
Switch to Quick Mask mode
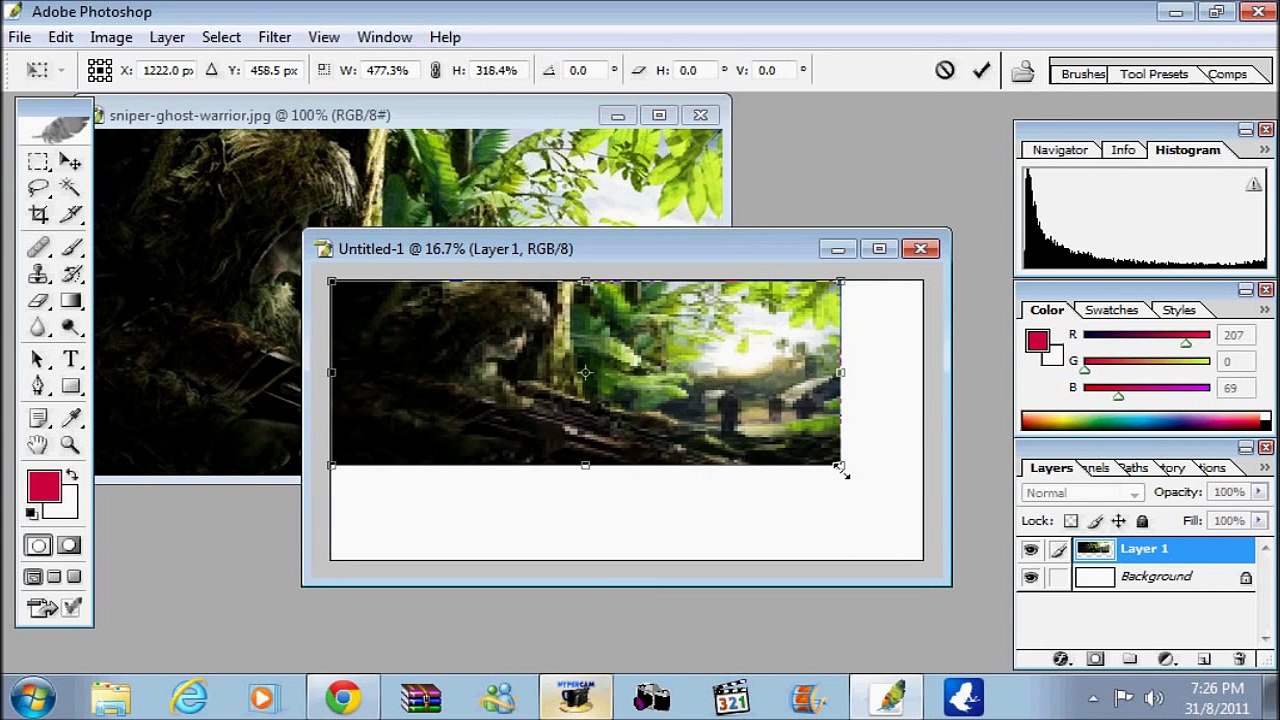point(69,545)
